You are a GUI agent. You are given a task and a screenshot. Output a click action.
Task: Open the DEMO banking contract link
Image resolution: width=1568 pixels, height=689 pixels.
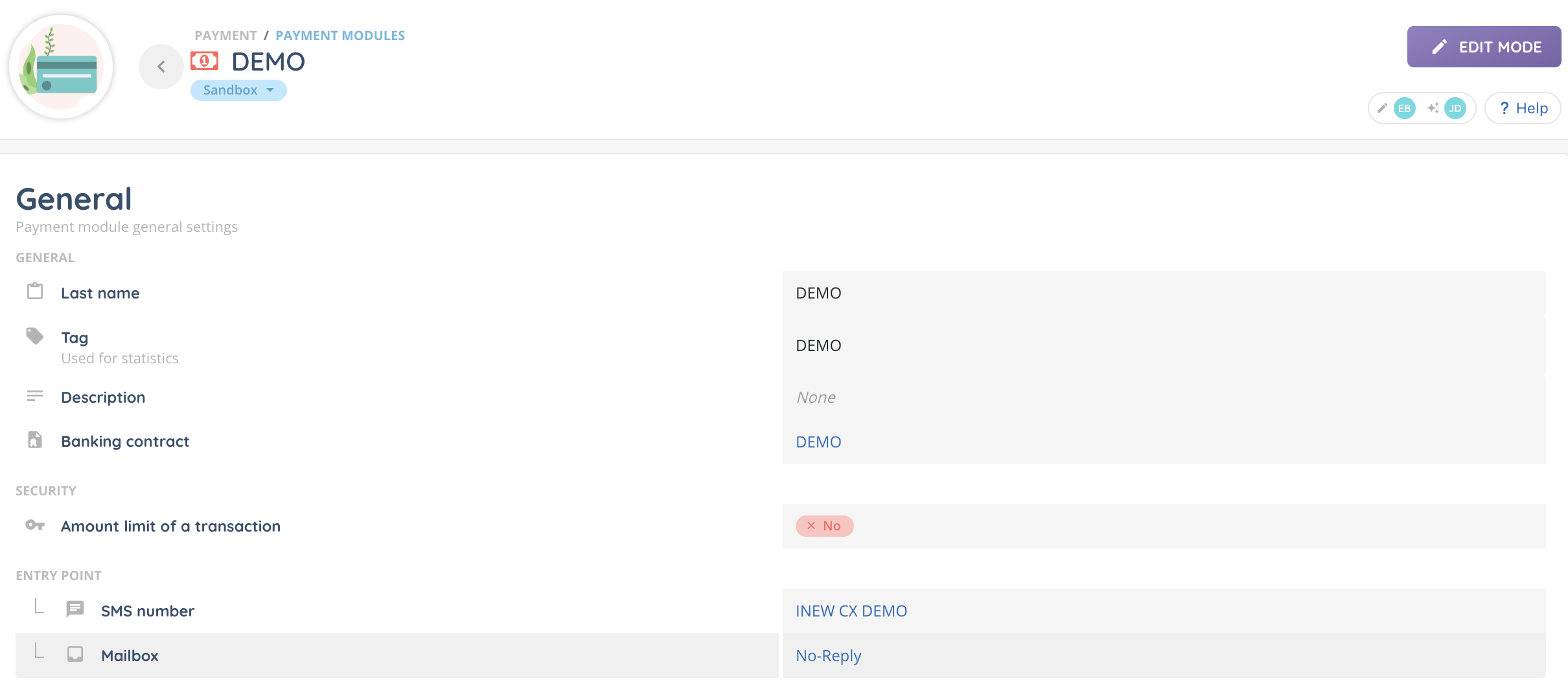coord(818,442)
